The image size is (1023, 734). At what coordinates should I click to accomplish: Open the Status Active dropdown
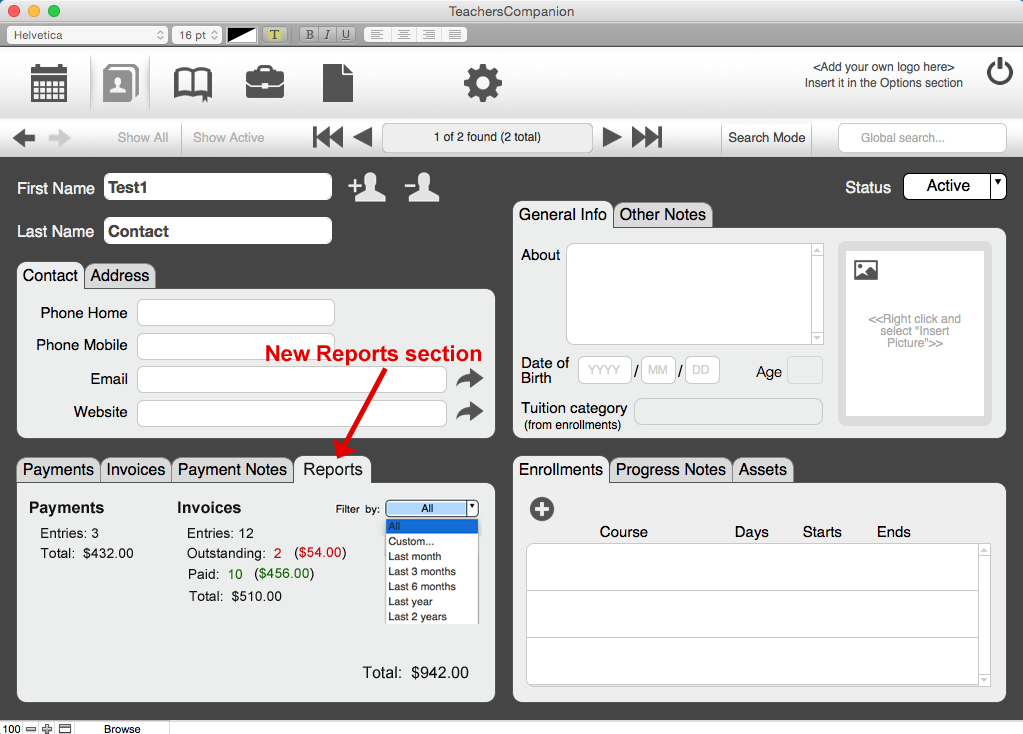(x=954, y=186)
